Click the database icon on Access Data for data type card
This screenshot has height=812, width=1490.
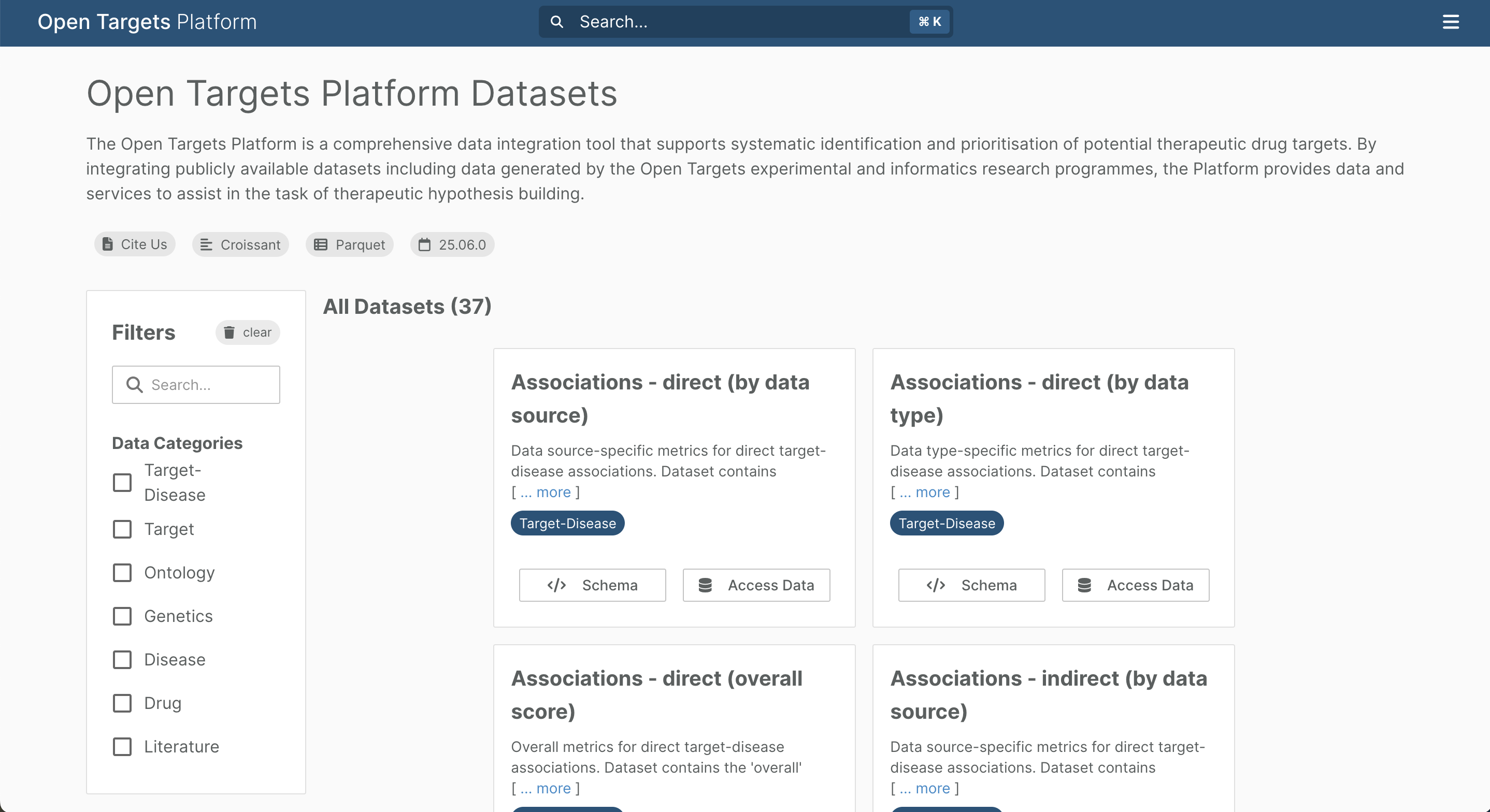pos(1085,585)
